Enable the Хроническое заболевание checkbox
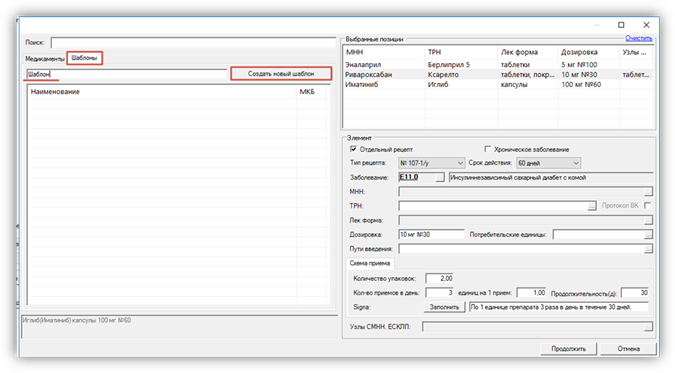The width and height of the screenshot is (675, 373). (x=487, y=149)
